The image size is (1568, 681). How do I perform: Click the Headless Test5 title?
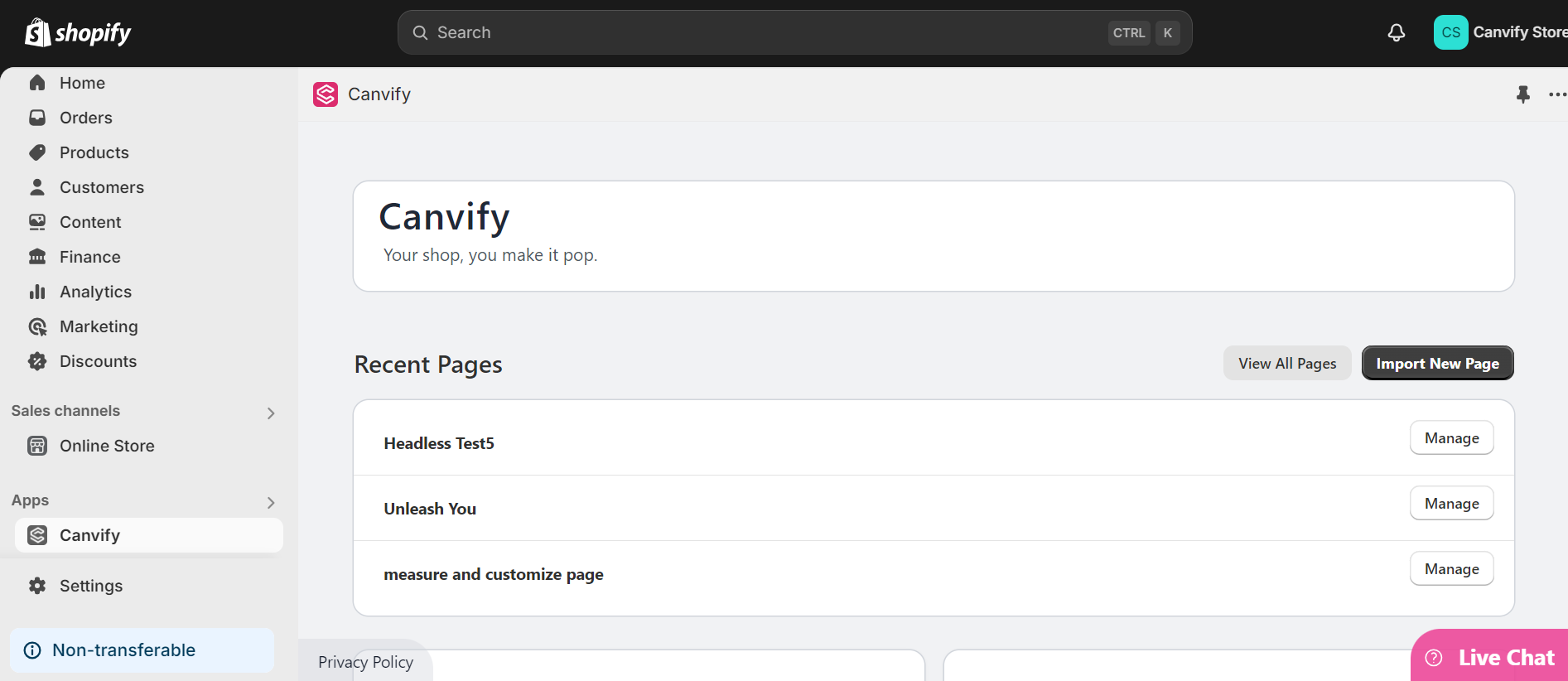click(439, 443)
